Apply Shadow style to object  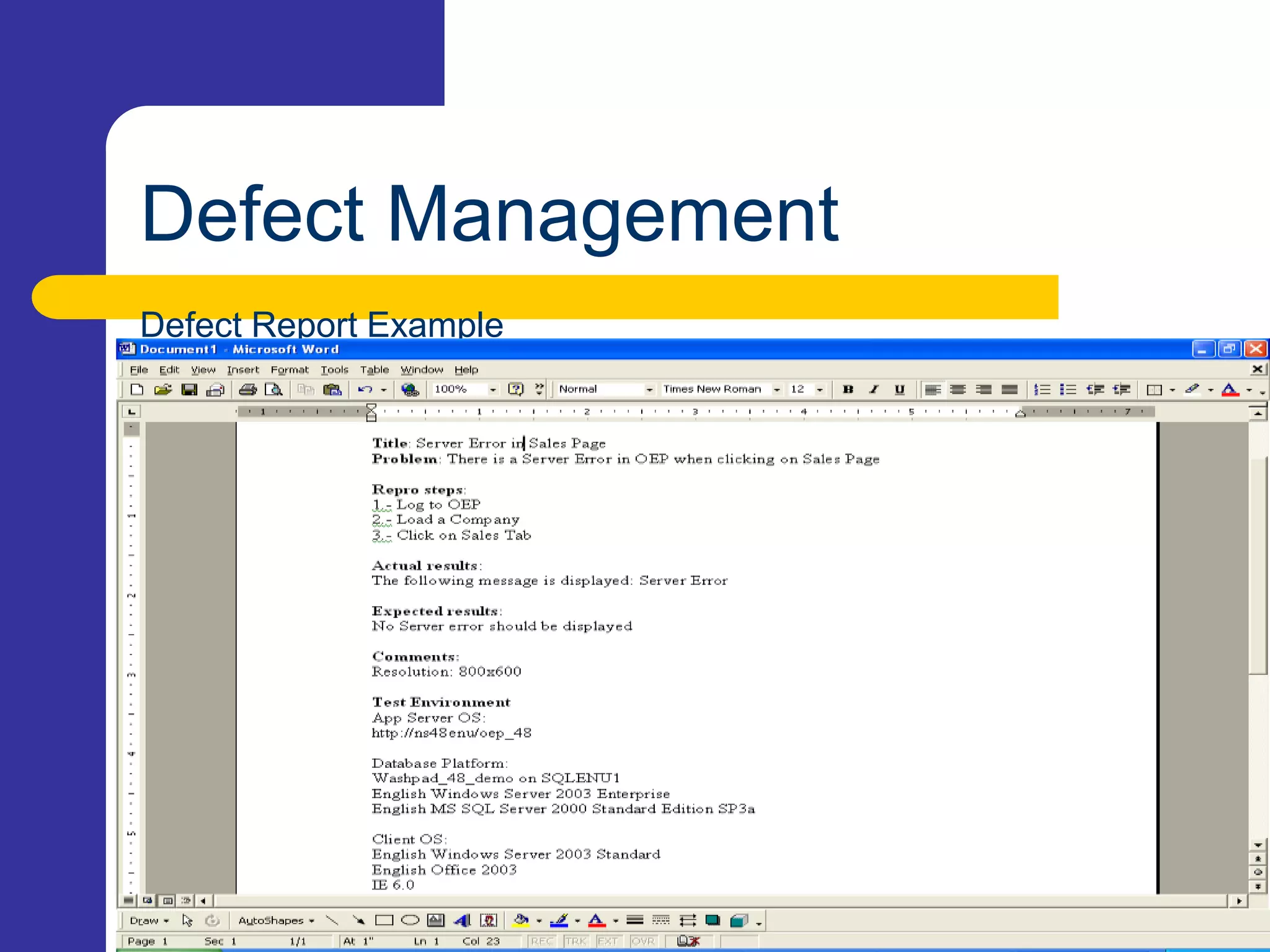tap(713, 920)
